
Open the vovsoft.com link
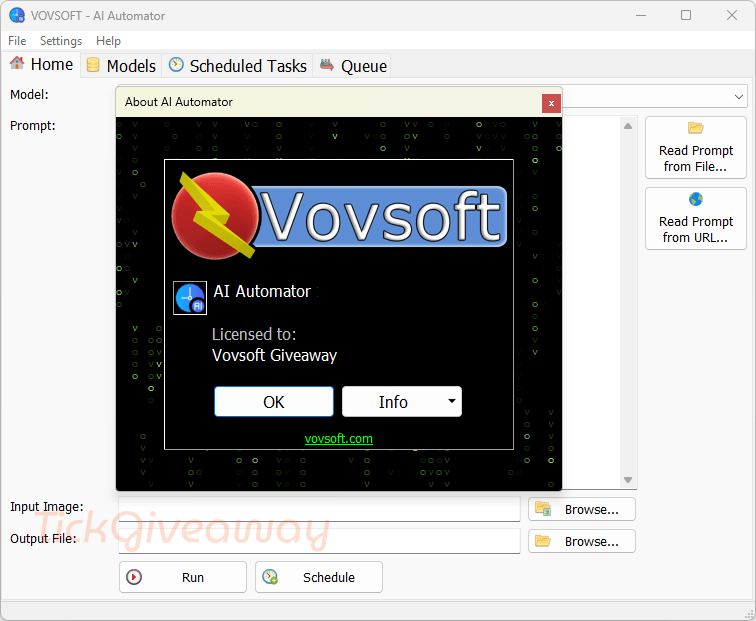[x=338, y=439]
